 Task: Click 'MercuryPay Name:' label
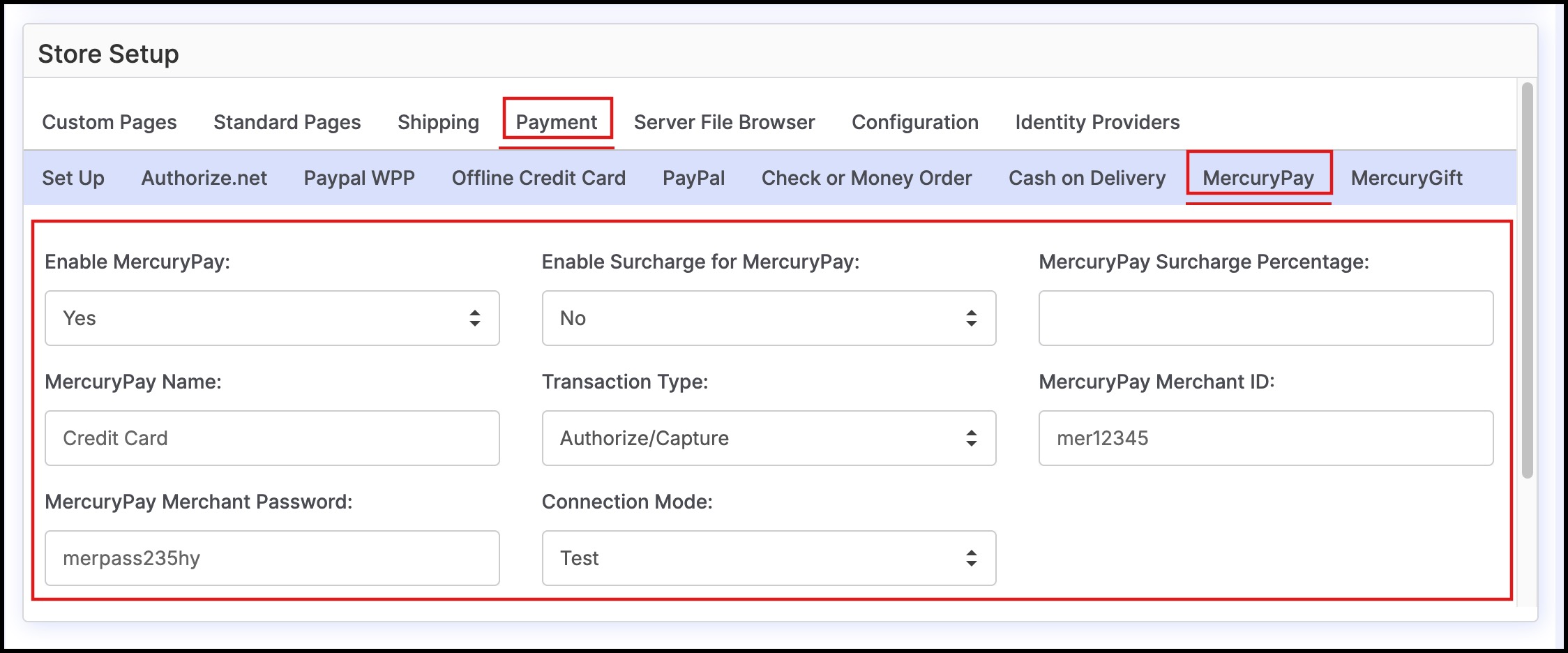point(133,382)
